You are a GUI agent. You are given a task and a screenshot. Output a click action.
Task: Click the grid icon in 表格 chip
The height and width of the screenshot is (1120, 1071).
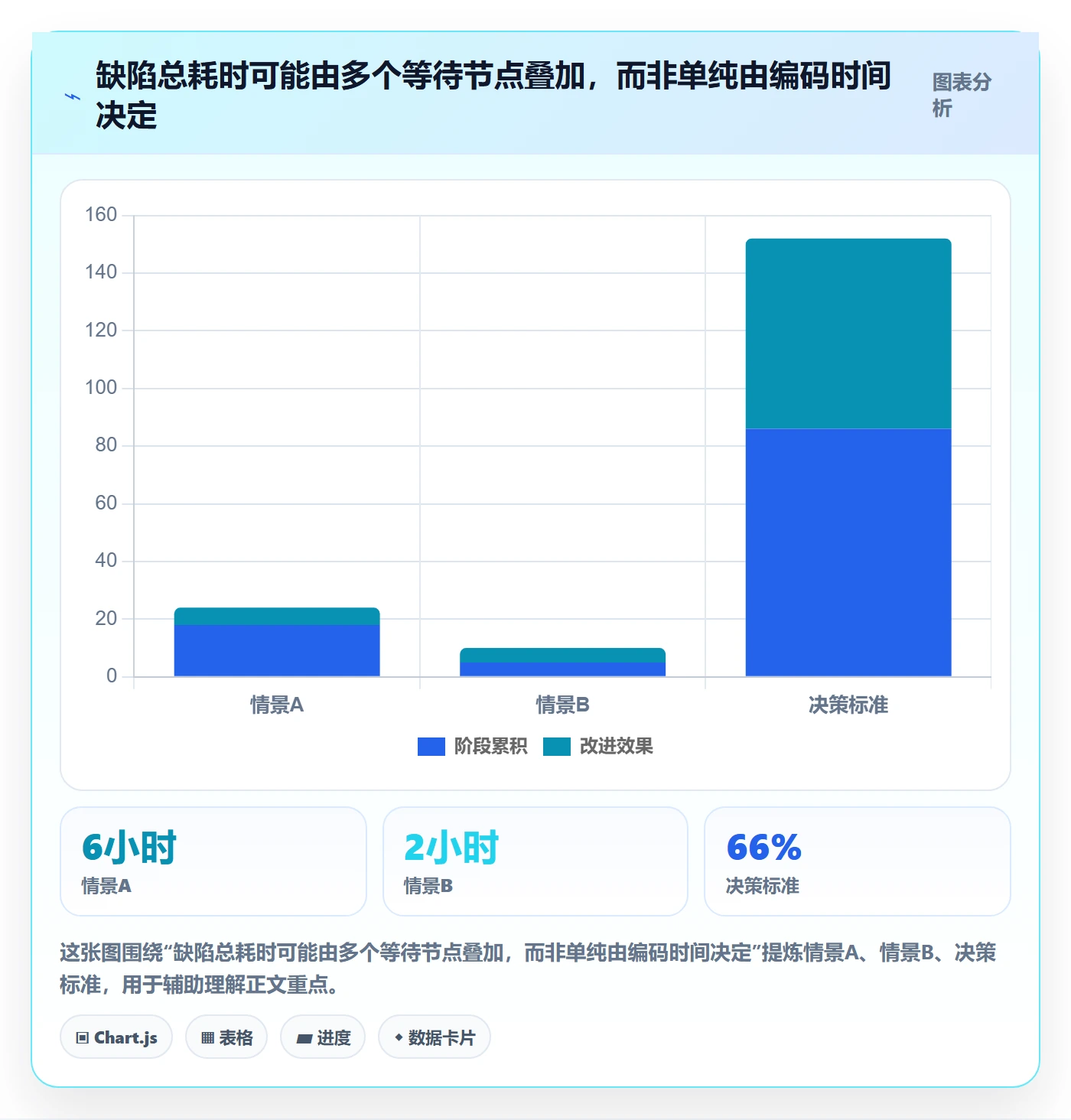coord(207,1038)
